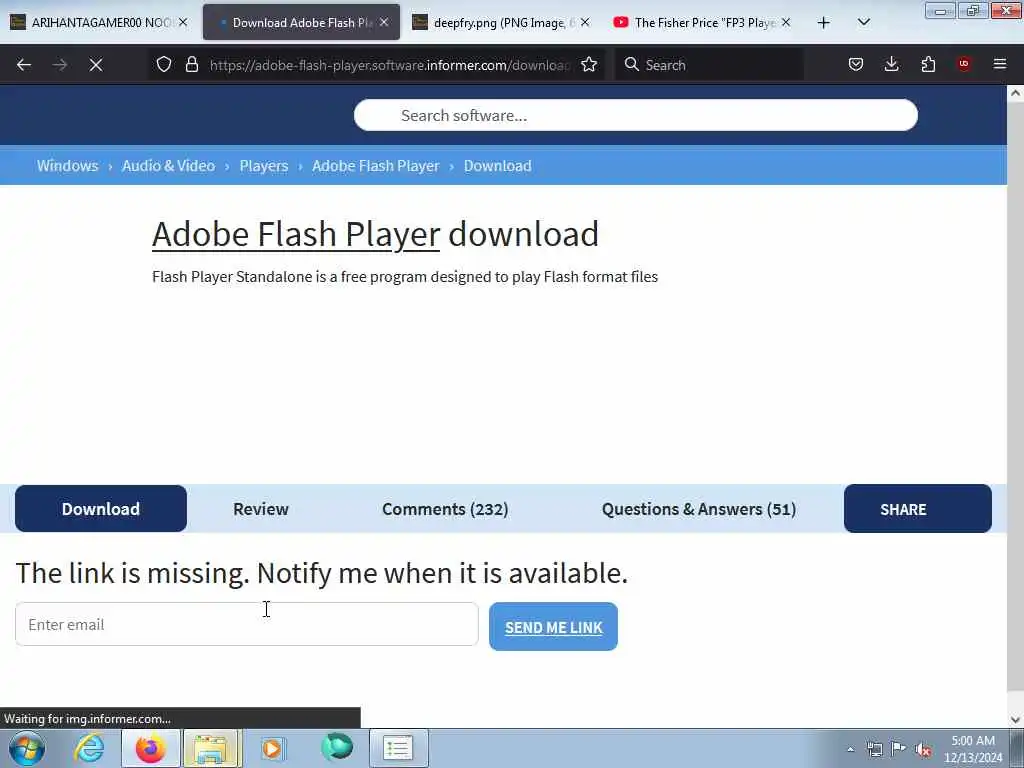Close the Fisher Price FP3 Player tab
The image size is (1024, 768).
(786, 22)
